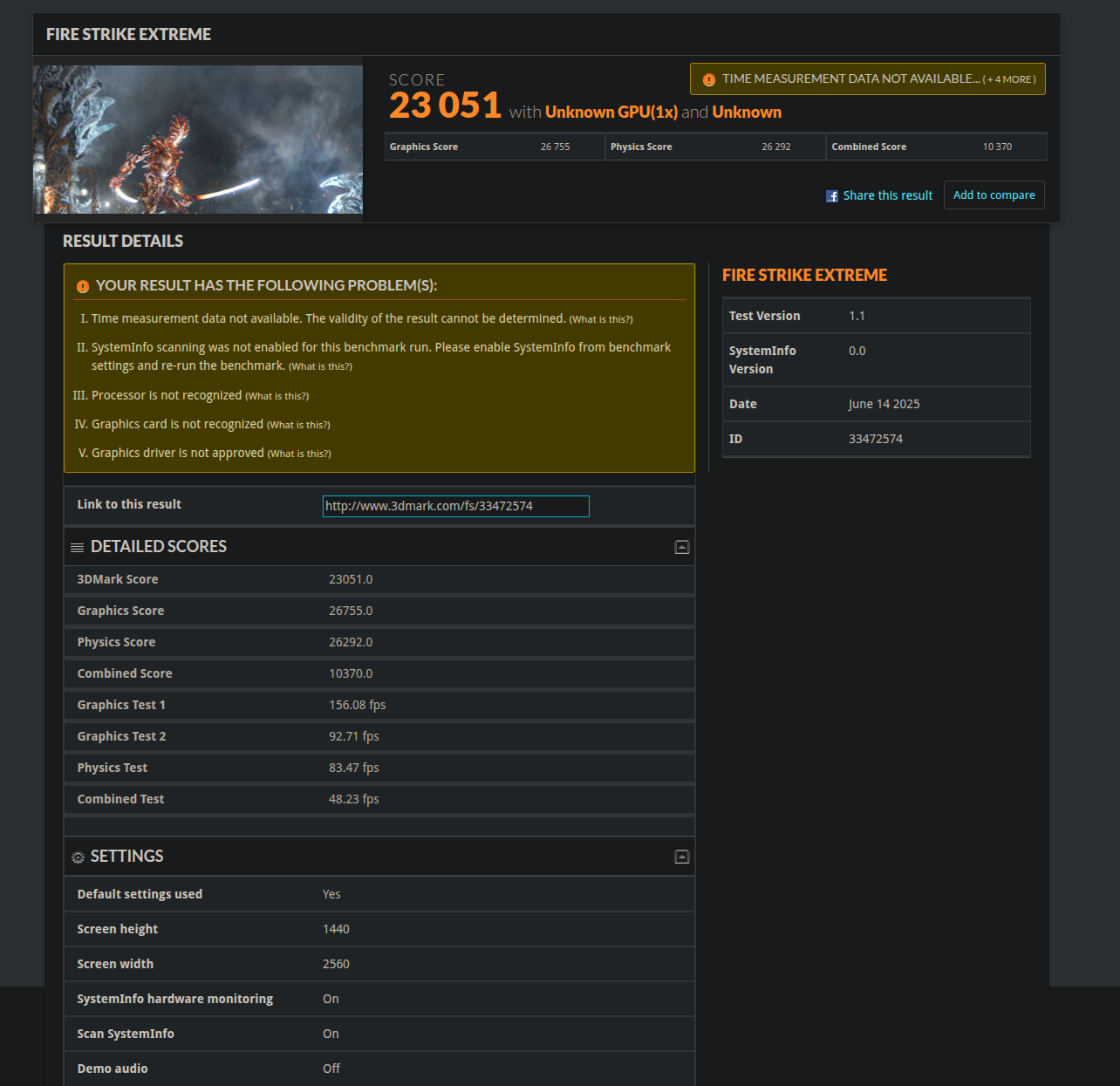Click the Test Version value 1.1
Screen dimensions: 1120x1086
pyautogui.click(x=857, y=316)
